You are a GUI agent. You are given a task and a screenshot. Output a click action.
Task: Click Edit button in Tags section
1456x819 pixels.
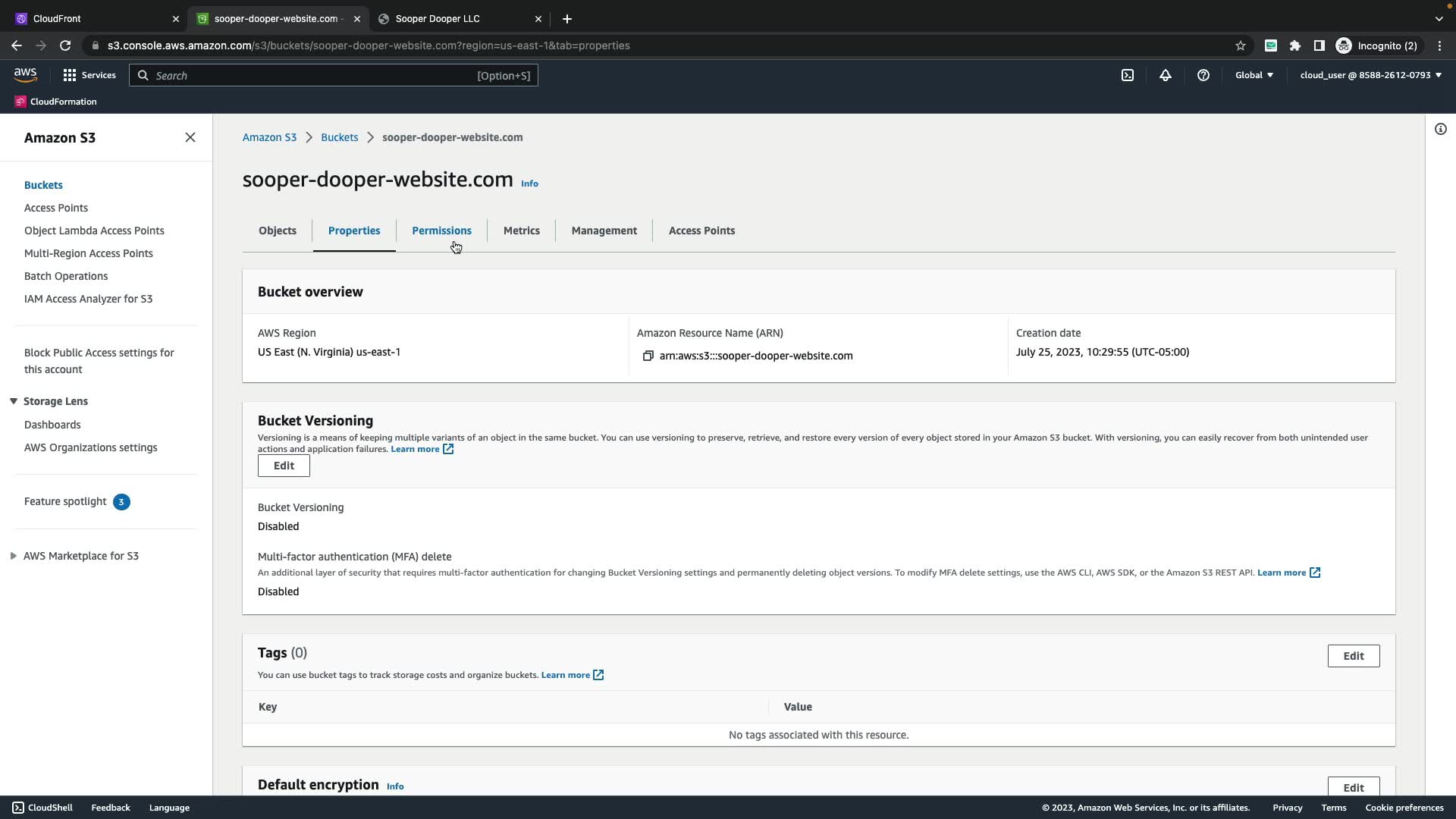(1353, 656)
